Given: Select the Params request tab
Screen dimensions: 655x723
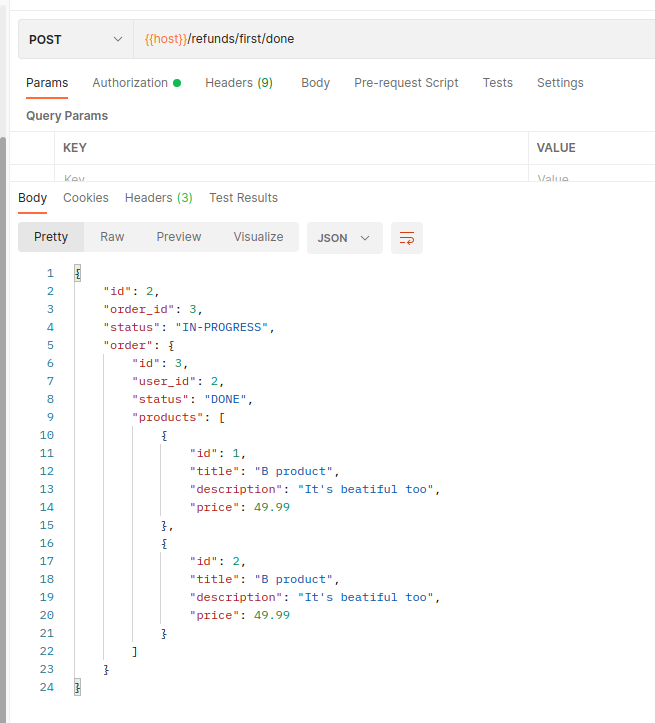Looking at the screenshot, I should pyautogui.click(x=47, y=83).
